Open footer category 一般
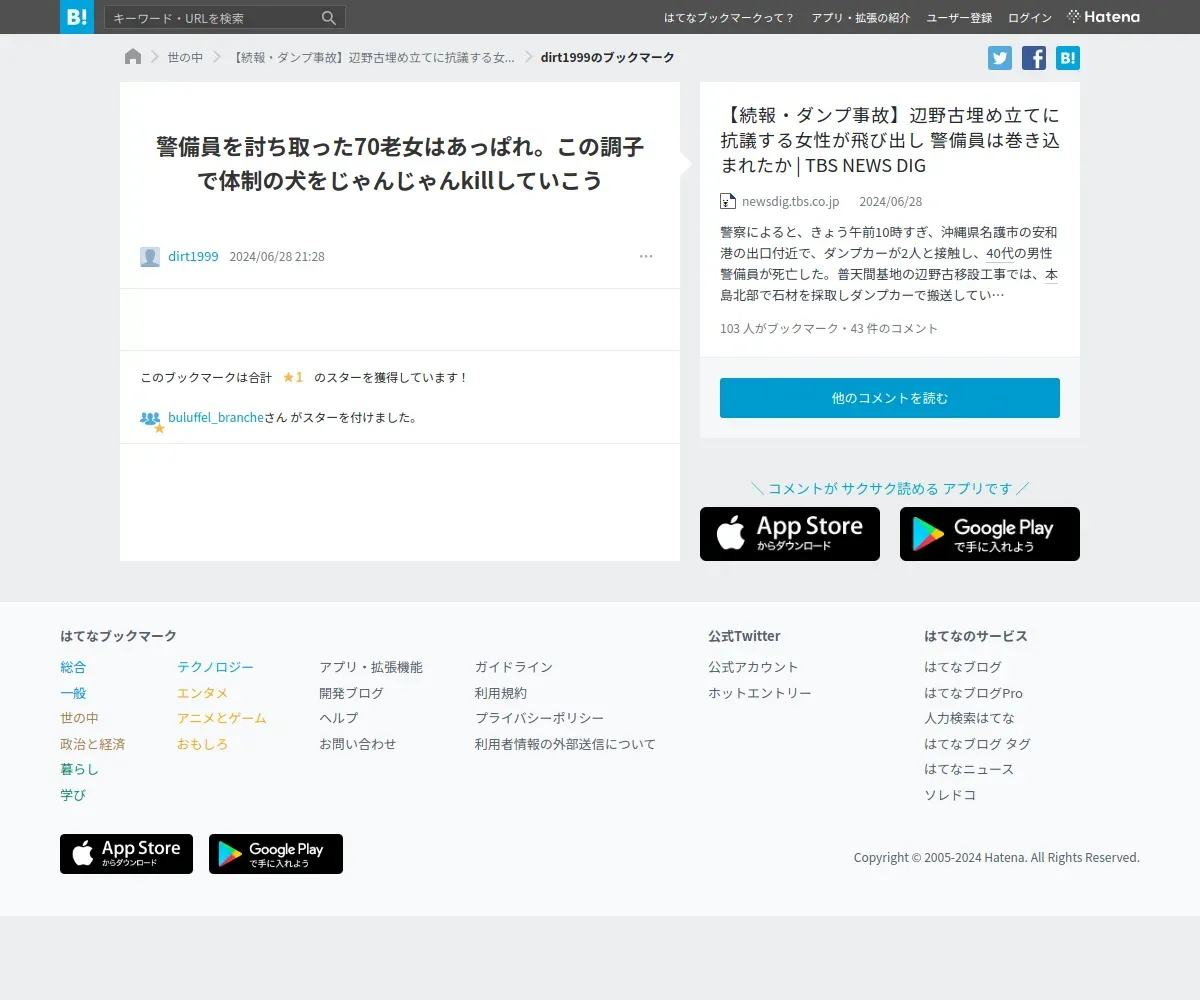This screenshot has height=1000, width=1200. (73, 693)
